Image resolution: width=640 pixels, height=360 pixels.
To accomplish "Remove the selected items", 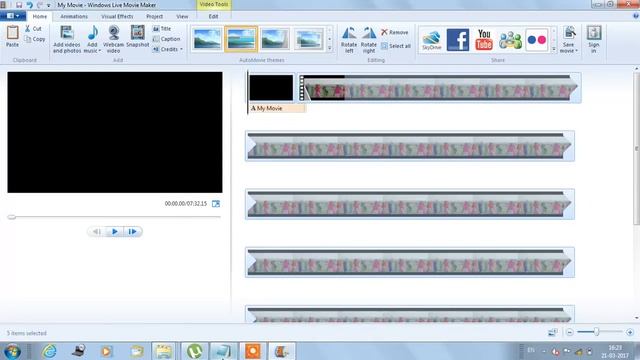I will tap(395, 32).
